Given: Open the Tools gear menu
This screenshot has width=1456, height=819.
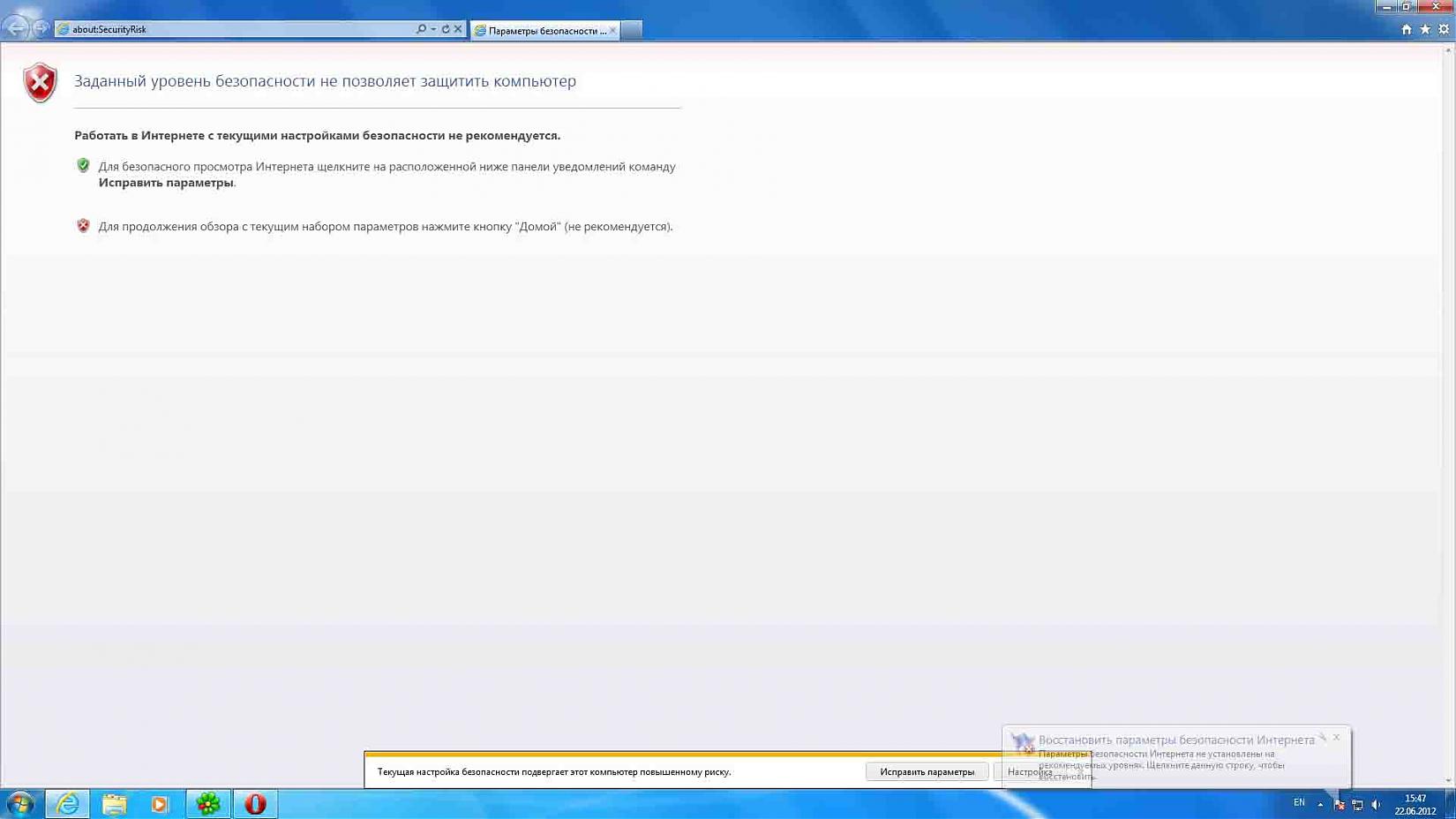Looking at the screenshot, I should pos(1444,29).
